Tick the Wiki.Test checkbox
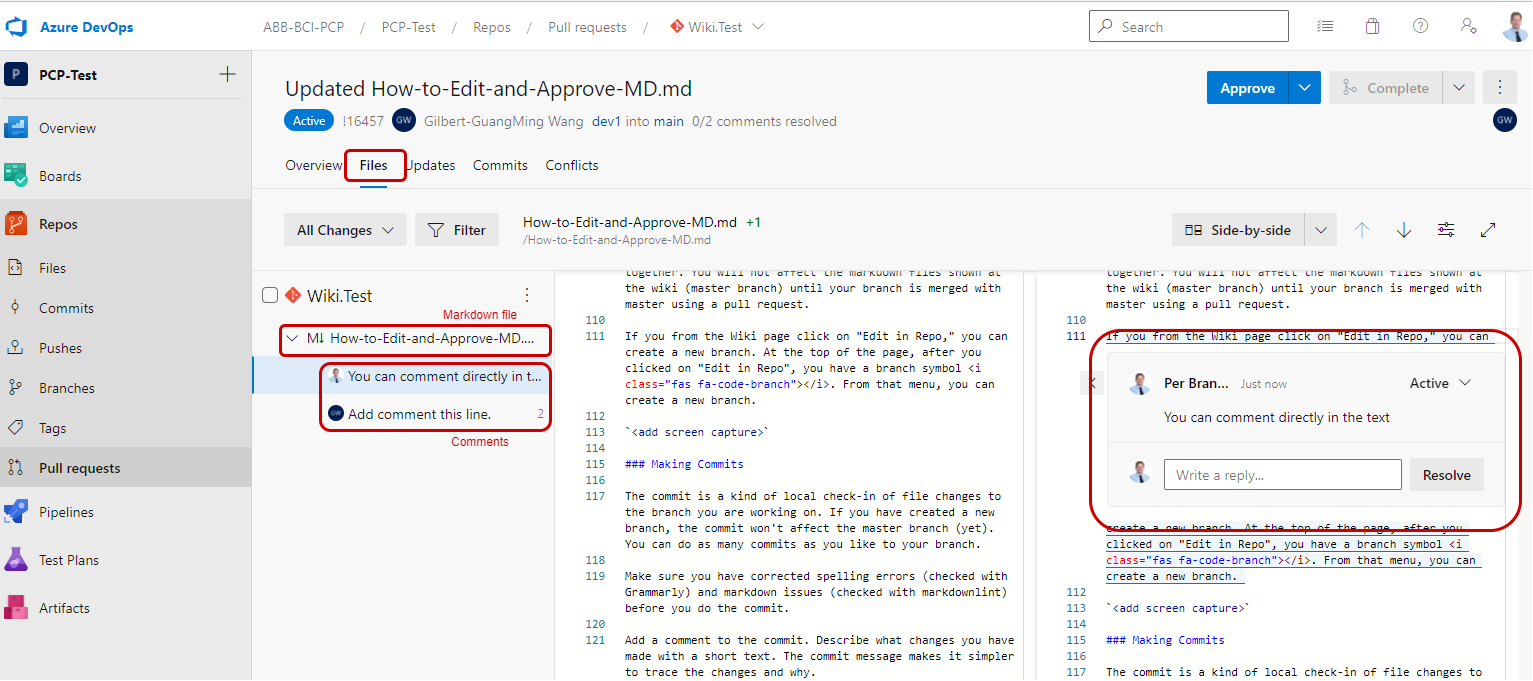Image resolution: width=1533 pixels, height=681 pixels. [x=269, y=295]
